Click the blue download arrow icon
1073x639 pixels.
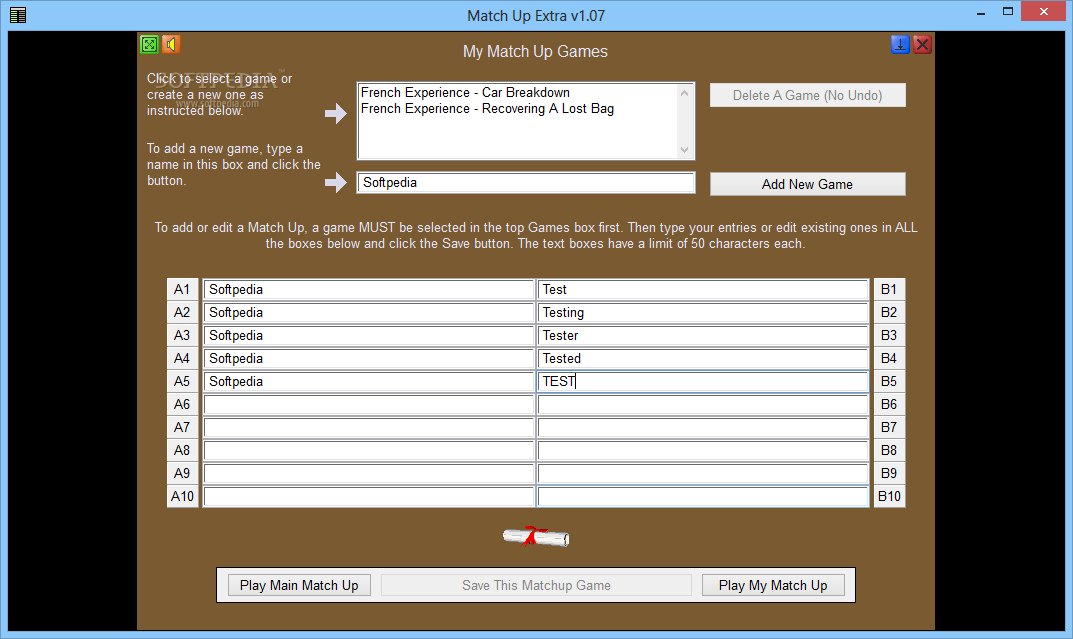[x=900, y=44]
